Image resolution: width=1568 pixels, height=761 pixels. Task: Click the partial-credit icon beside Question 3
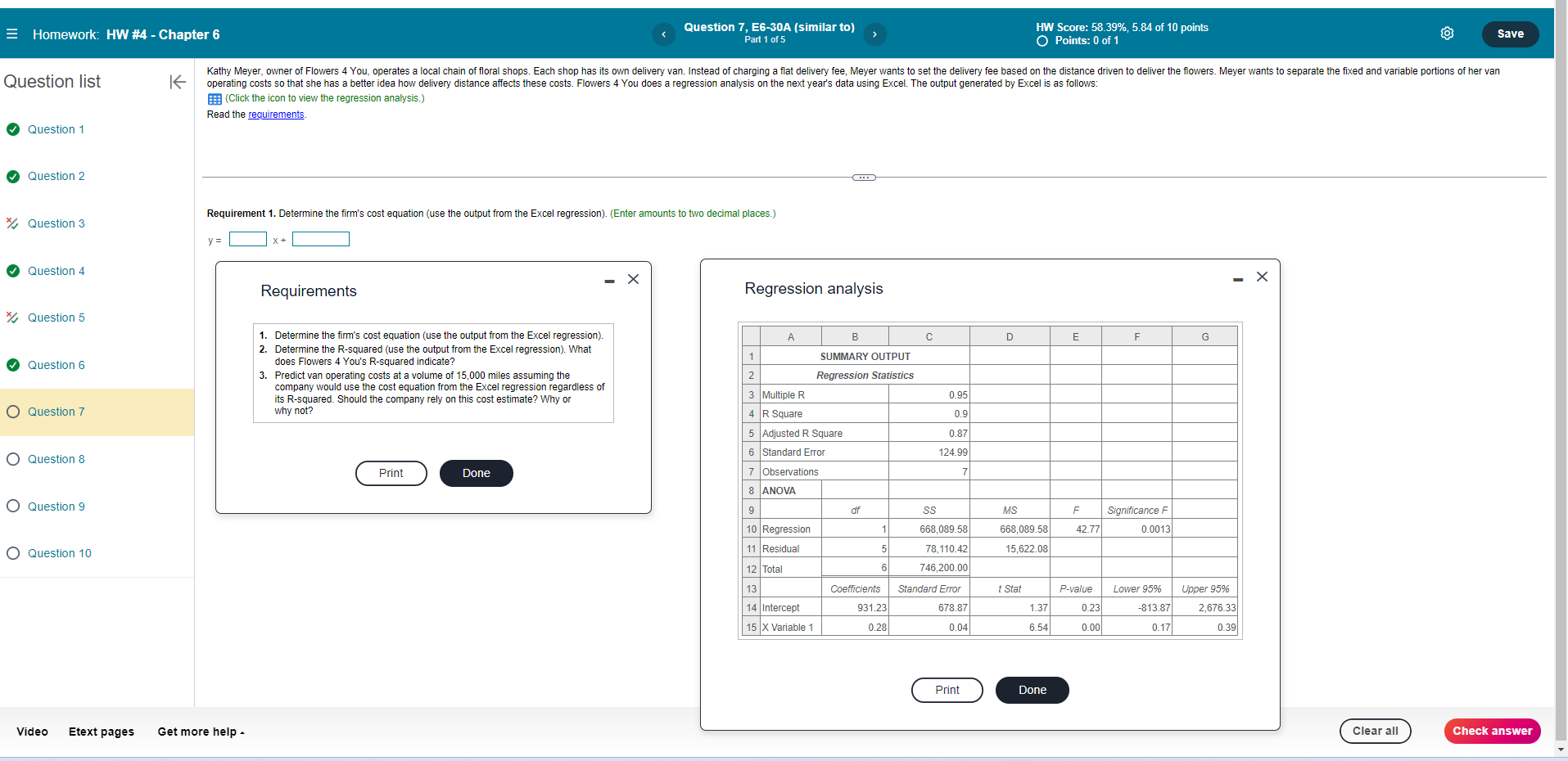(x=12, y=223)
